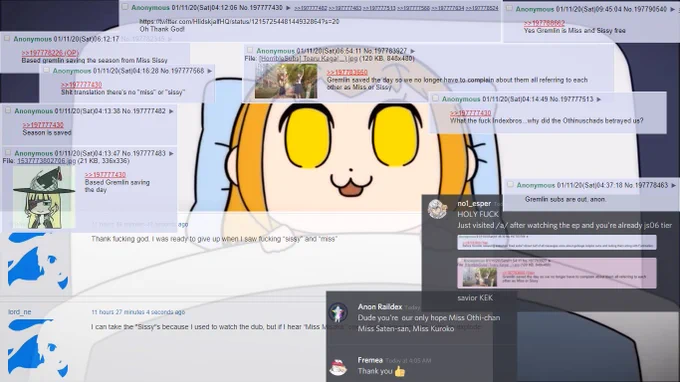Open first embedded screenshot in no1_esper's message
The image size is (680, 382).
(x=557, y=242)
